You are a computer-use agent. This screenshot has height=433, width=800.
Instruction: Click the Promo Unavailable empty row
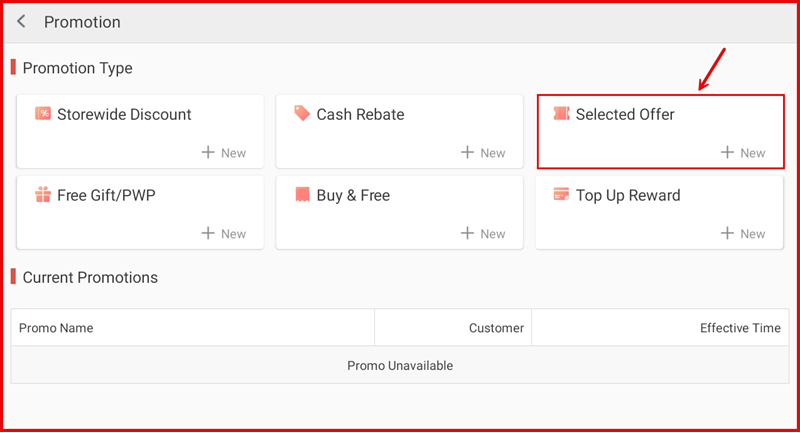400,366
